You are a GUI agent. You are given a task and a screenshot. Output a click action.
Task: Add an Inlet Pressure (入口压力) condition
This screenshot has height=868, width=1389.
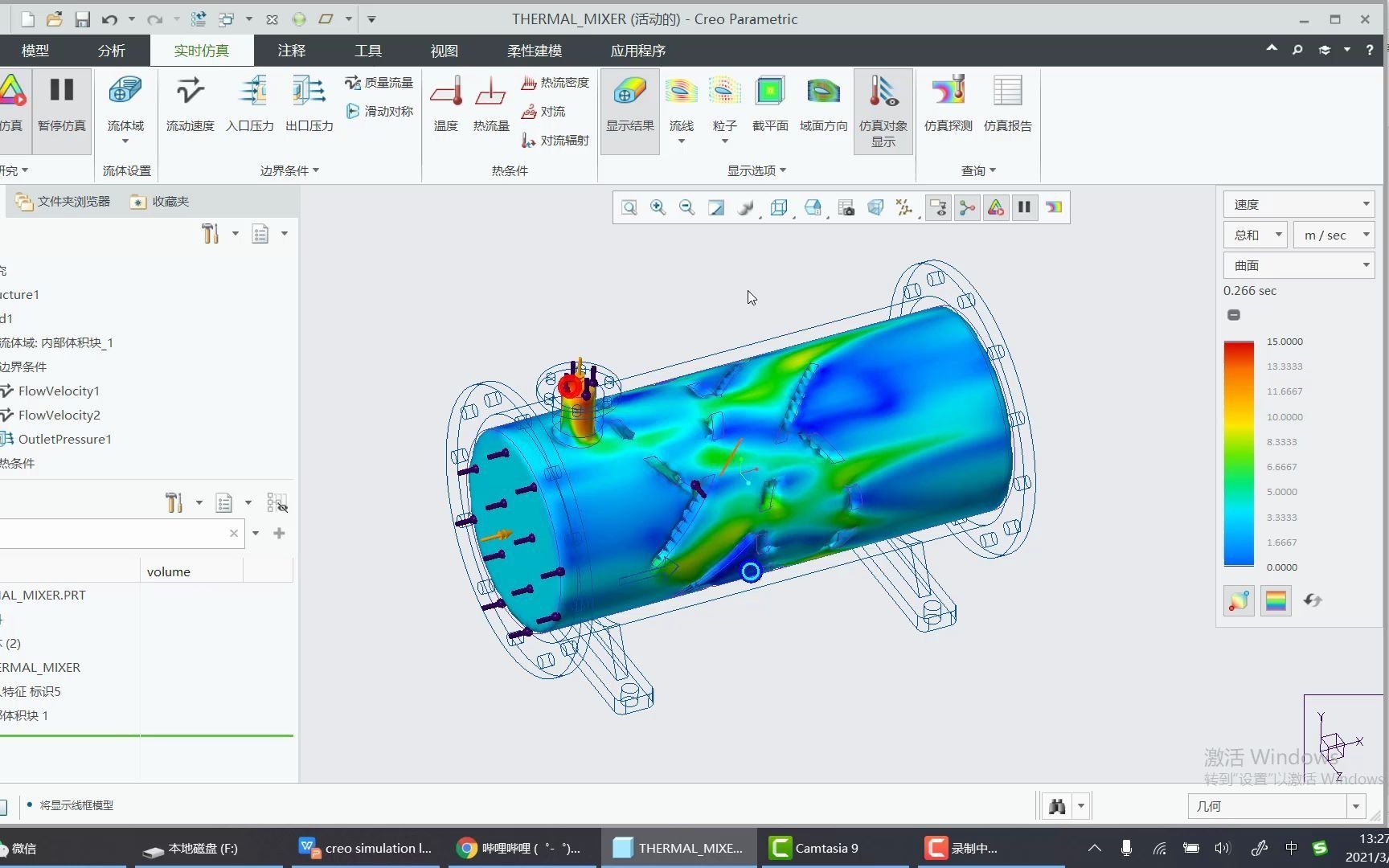[x=250, y=104]
